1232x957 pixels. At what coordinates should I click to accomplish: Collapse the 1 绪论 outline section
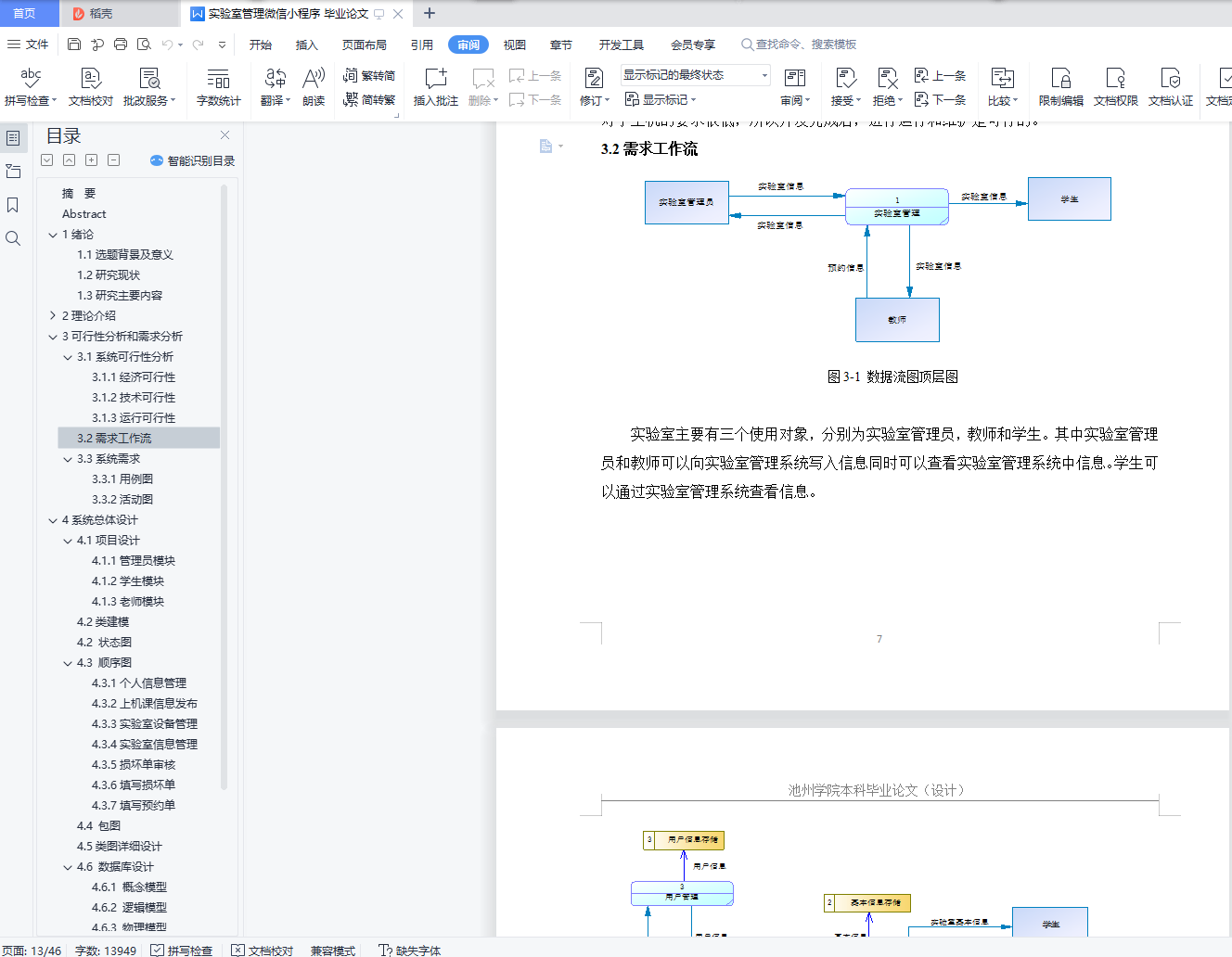click(x=53, y=235)
